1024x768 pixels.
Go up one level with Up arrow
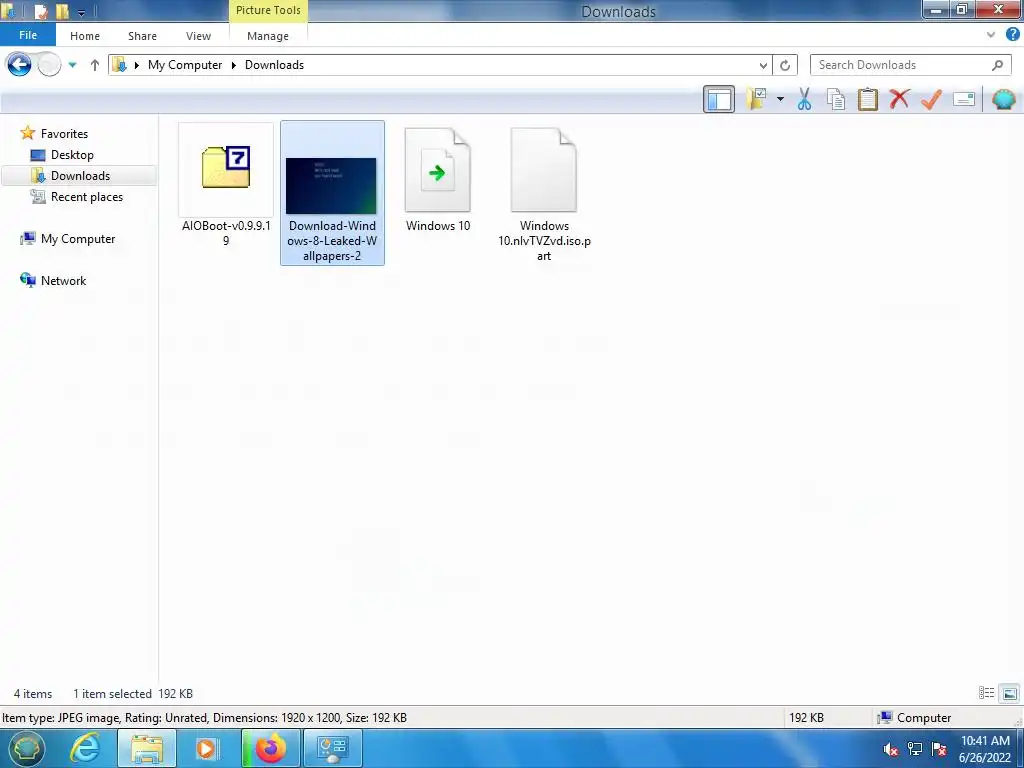95,65
